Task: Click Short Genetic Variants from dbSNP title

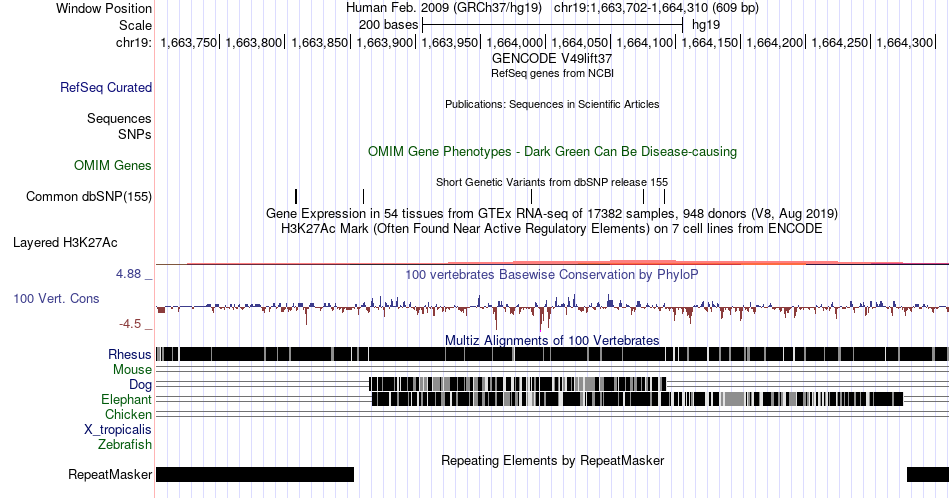Action: point(552,182)
